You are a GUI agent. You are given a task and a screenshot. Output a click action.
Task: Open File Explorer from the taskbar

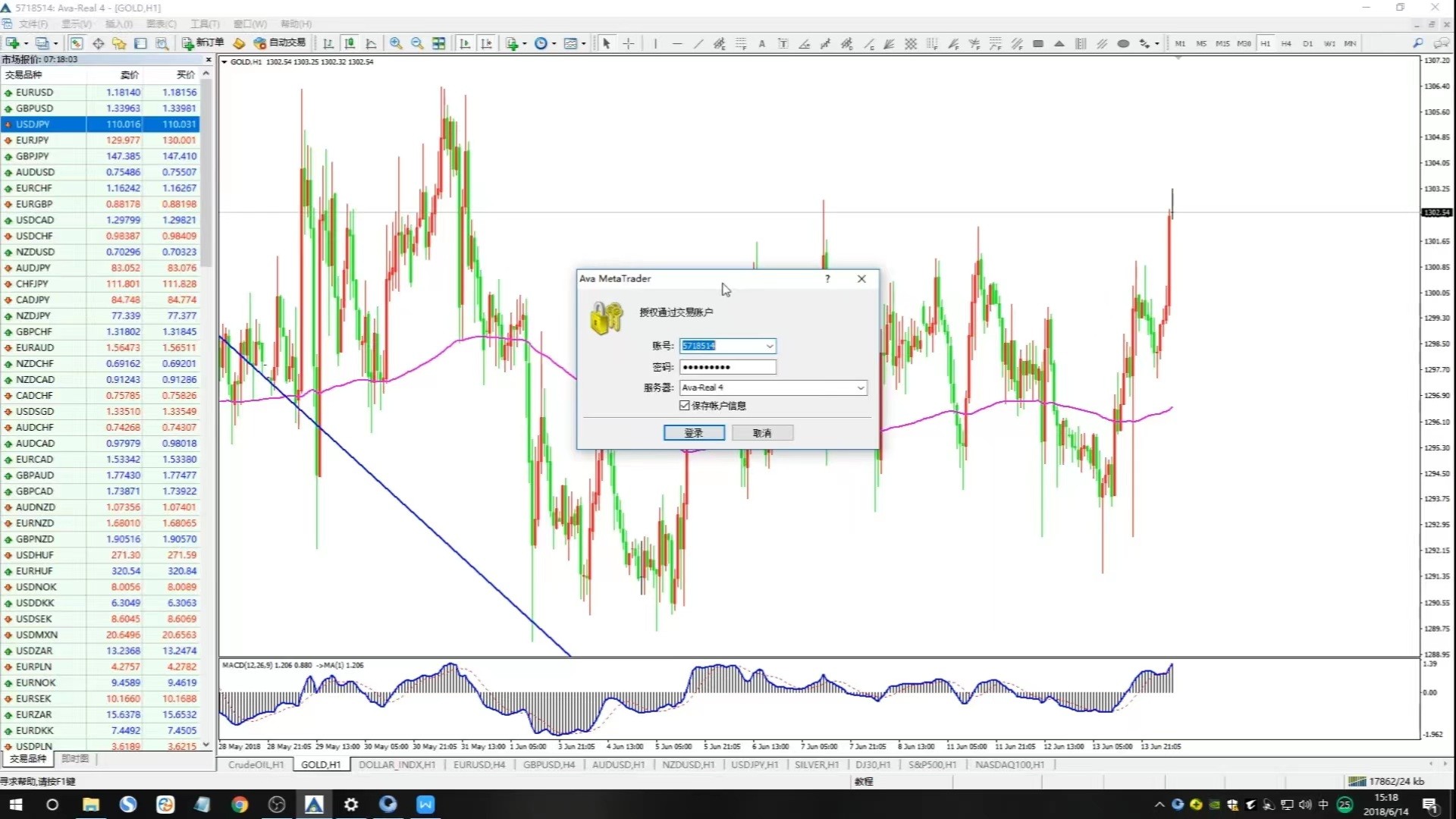[90, 805]
